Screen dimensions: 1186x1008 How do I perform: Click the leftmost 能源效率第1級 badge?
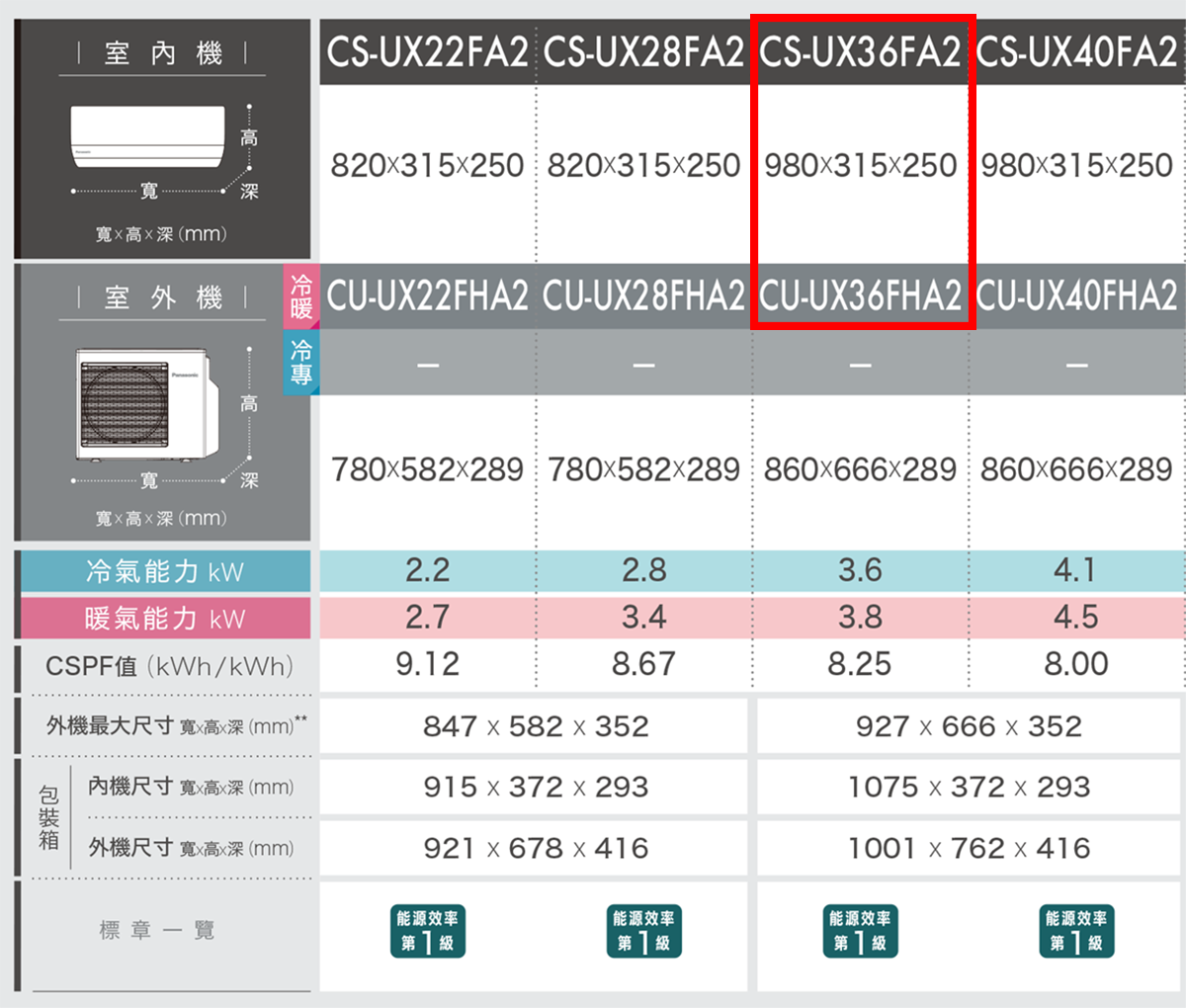point(427,931)
